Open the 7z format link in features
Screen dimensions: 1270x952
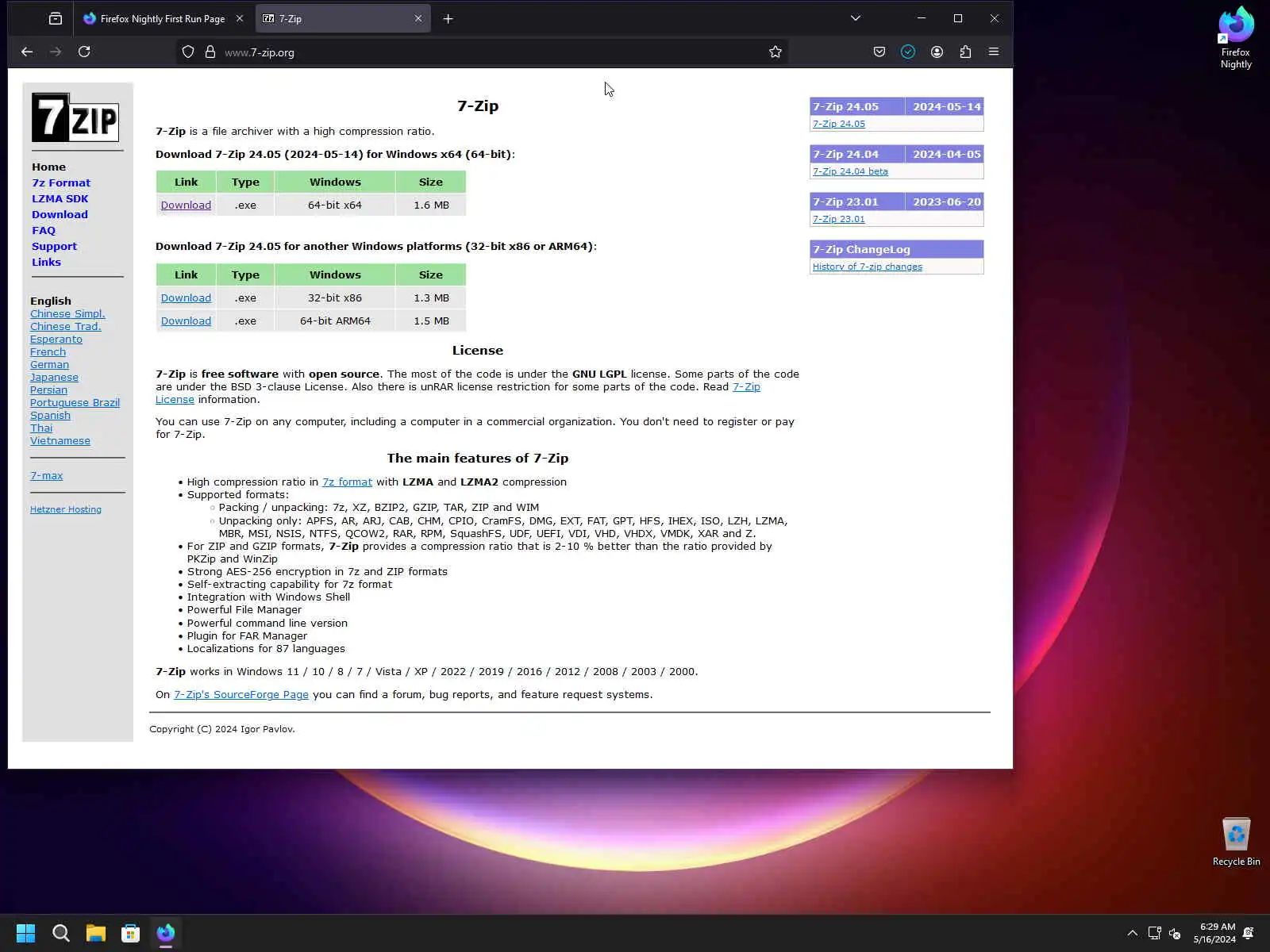point(347,482)
